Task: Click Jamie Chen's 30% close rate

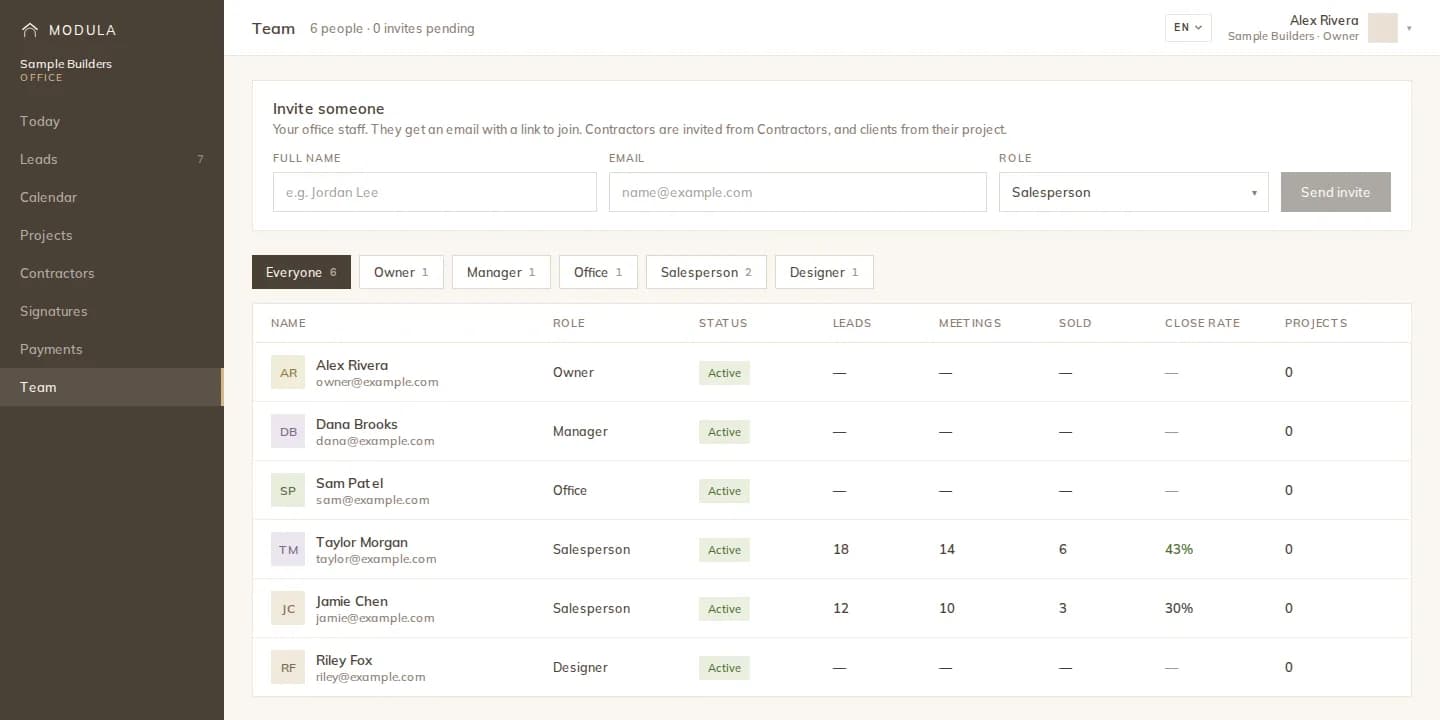Action: point(1179,608)
